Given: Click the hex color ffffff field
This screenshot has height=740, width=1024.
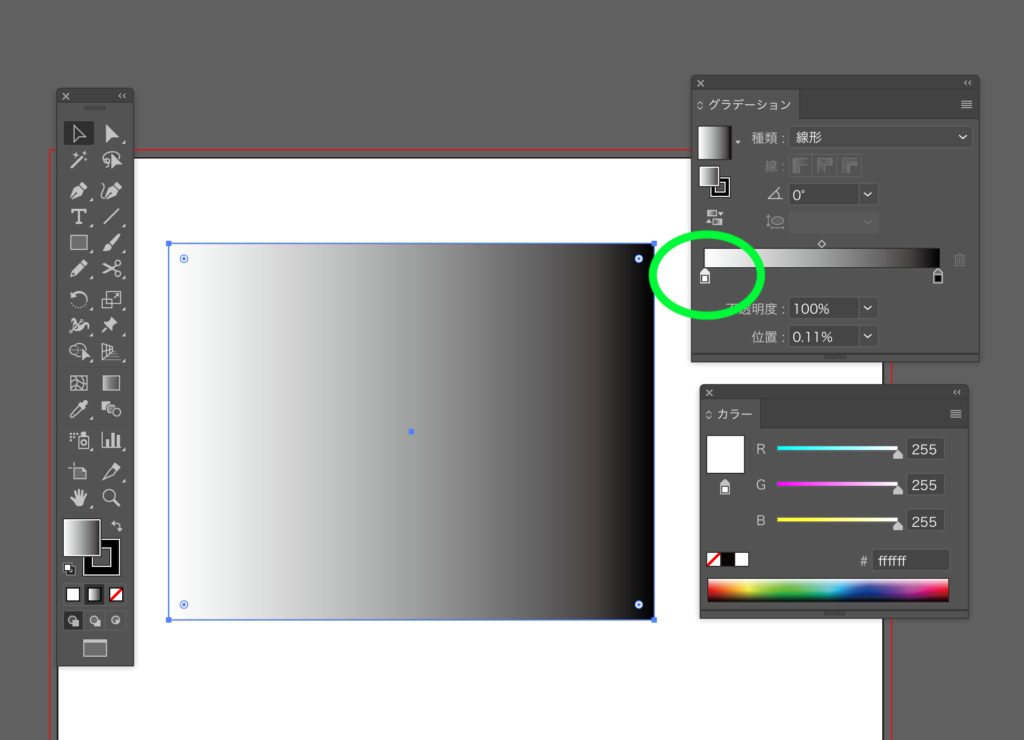Looking at the screenshot, I should pyautogui.click(x=910, y=561).
